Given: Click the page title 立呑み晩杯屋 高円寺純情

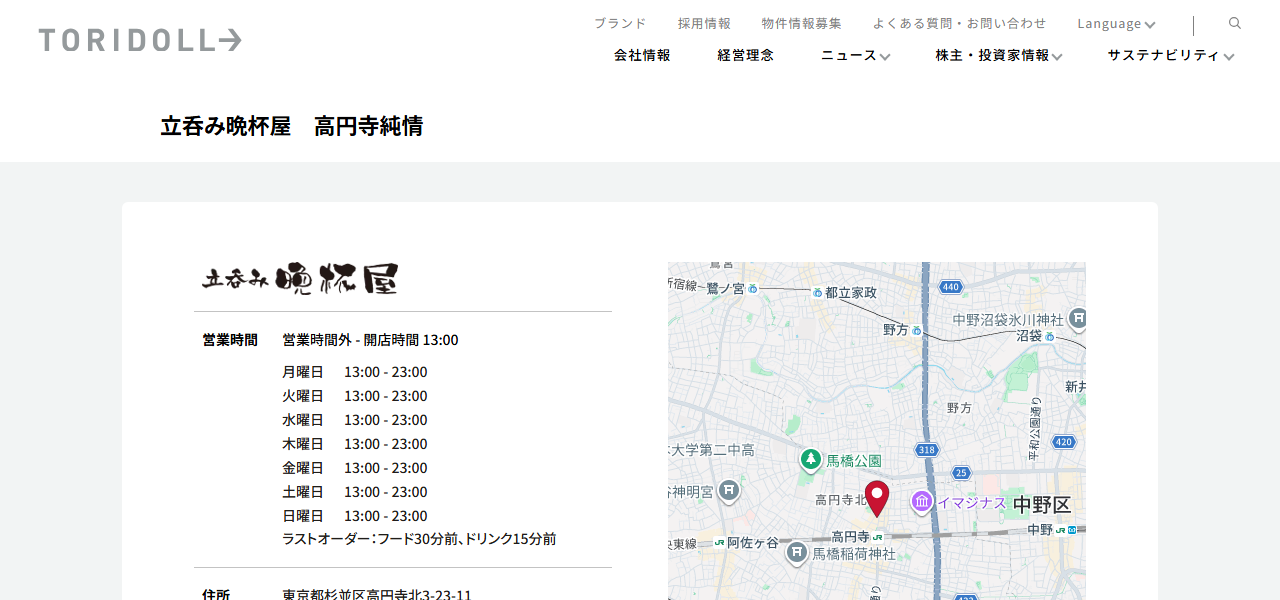Looking at the screenshot, I should tap(292, 126).
